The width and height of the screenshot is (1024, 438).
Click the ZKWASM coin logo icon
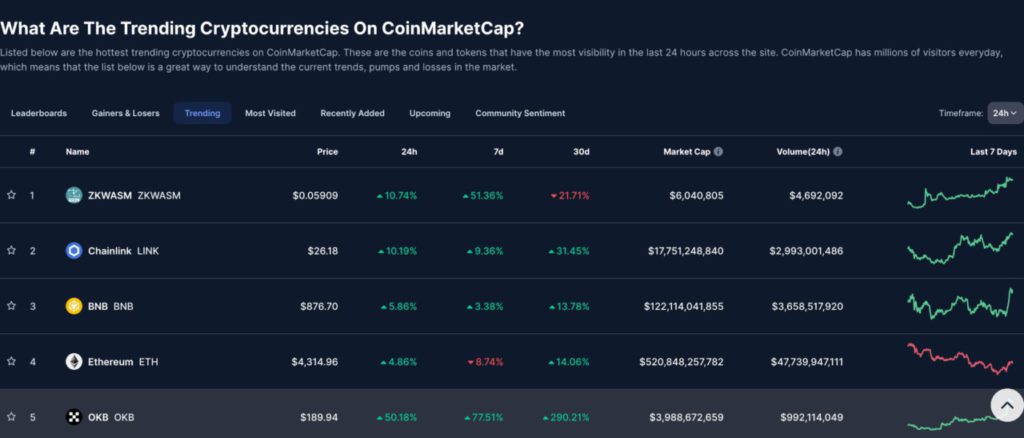[x=73, y=195]
